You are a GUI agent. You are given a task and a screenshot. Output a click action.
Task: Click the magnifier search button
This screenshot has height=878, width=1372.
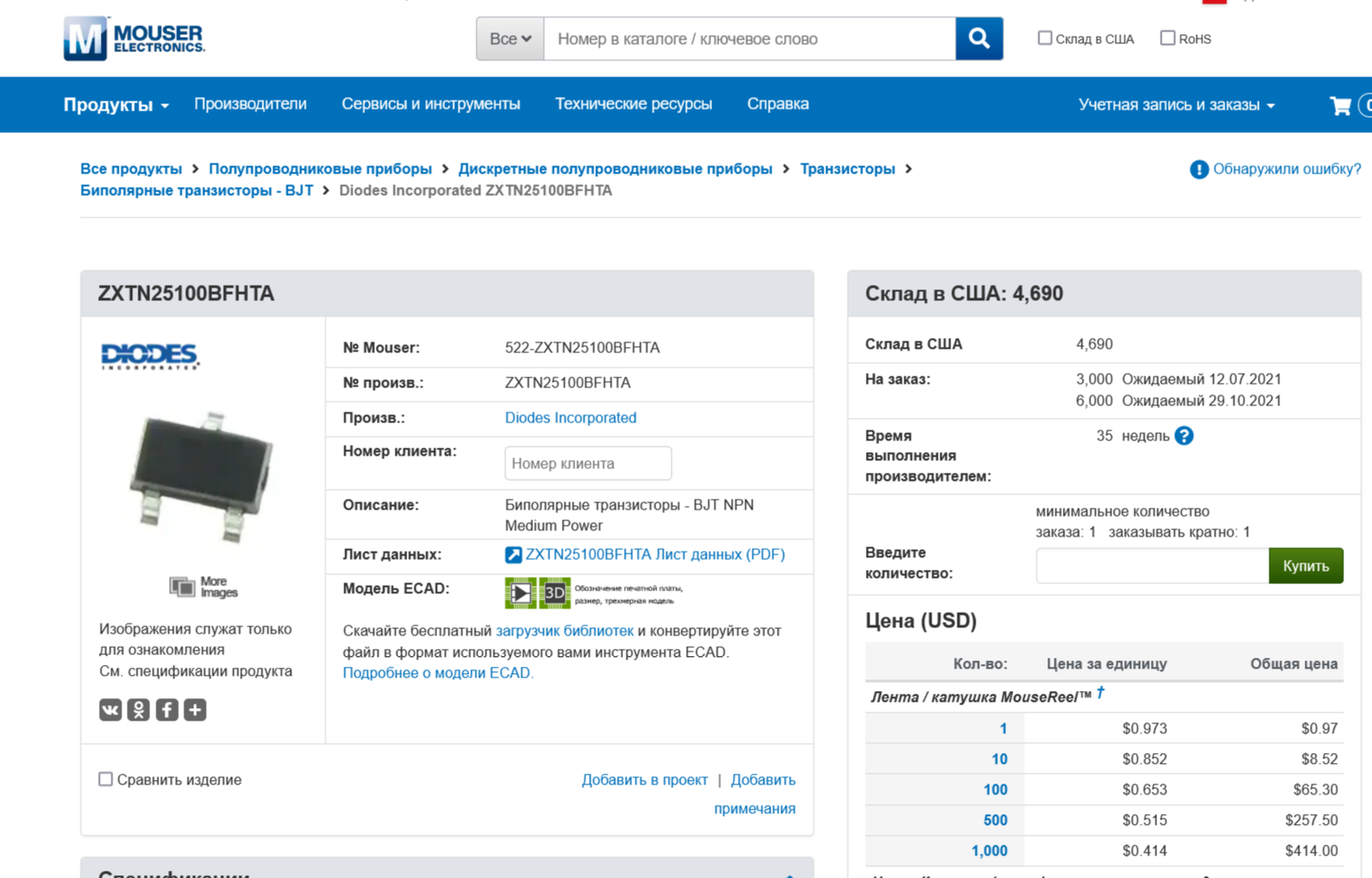(x=978, y=39)
